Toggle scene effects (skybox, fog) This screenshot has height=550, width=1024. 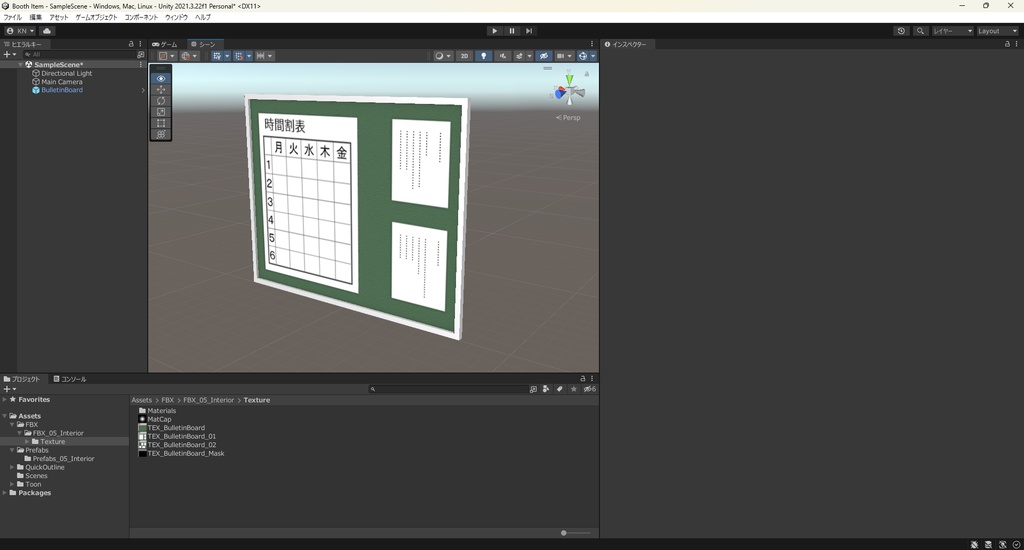tap(519, 56)
